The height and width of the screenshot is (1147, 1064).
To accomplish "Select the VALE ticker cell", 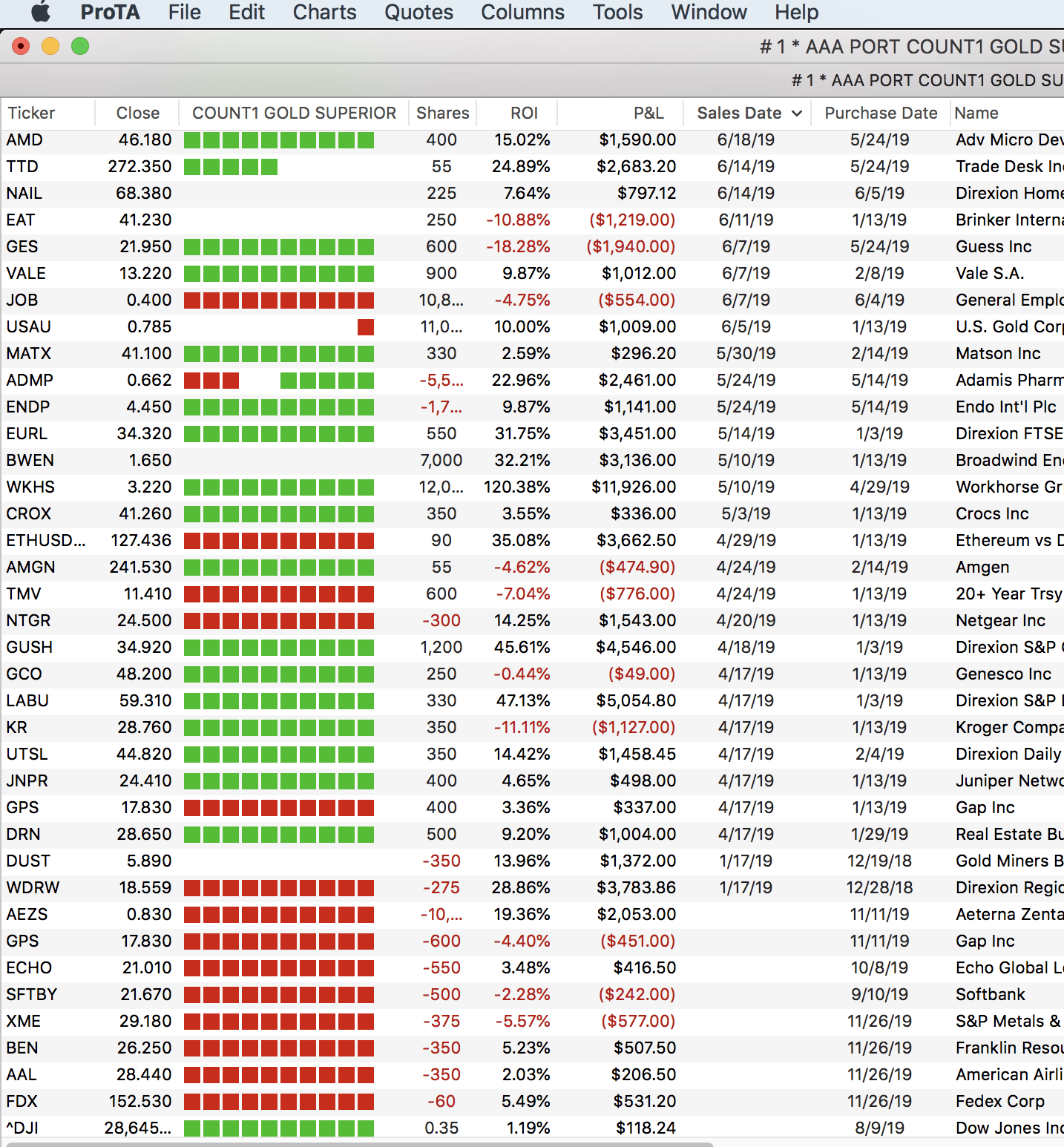I will (26, 273).
